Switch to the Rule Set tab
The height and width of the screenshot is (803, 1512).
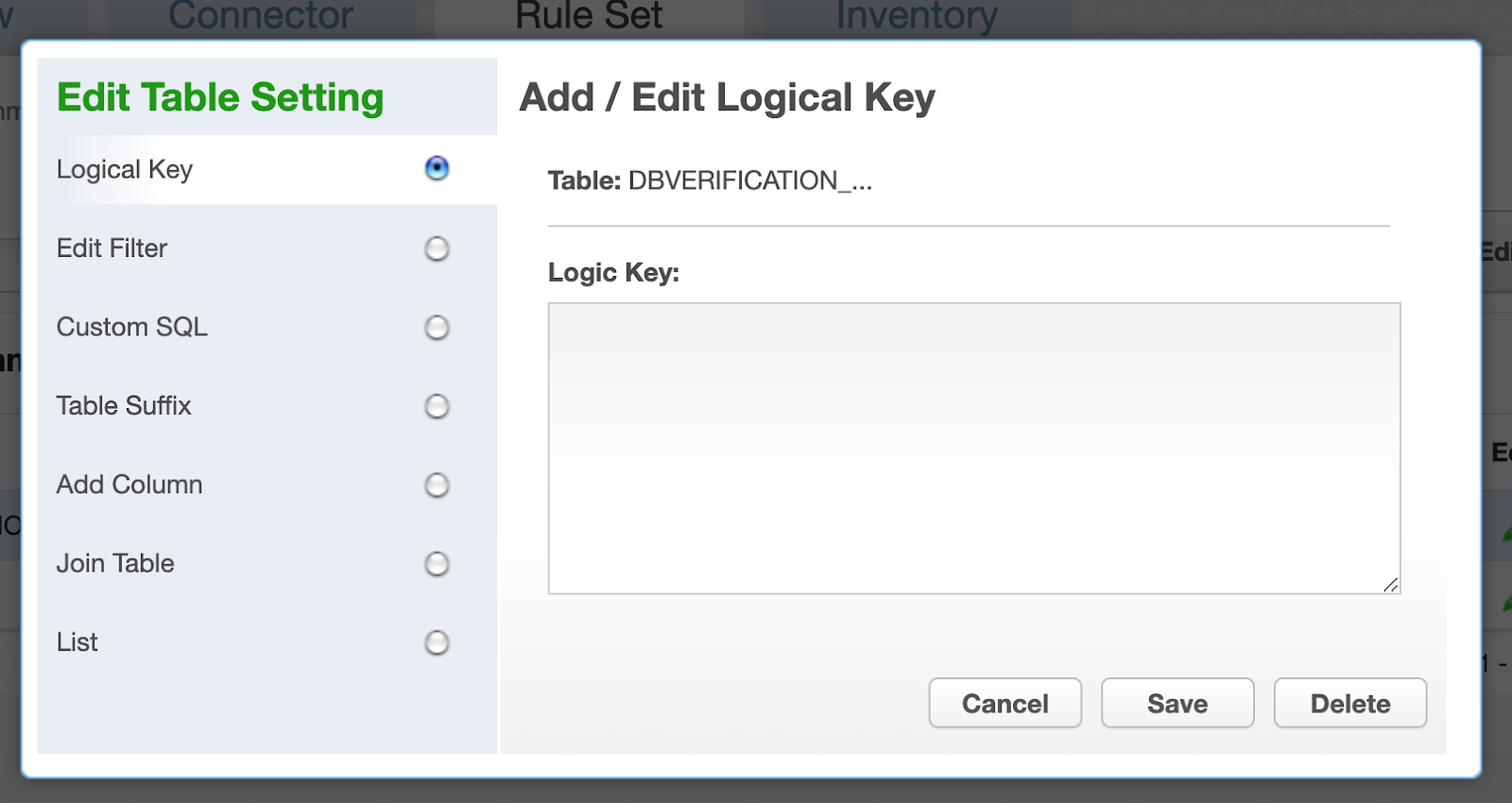[x=589, y=16]
